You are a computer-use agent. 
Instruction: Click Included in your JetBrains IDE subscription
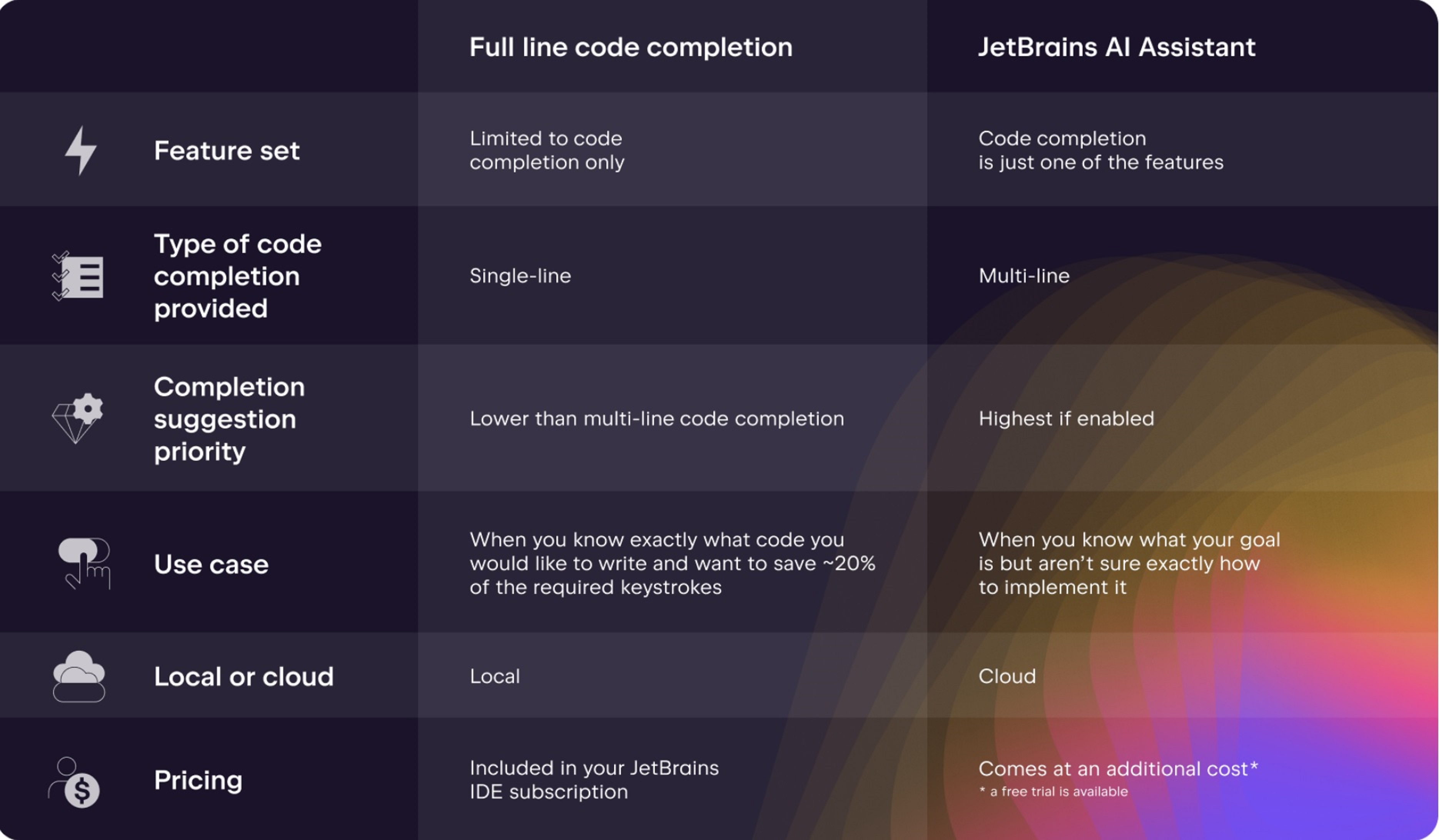point(594,780)
